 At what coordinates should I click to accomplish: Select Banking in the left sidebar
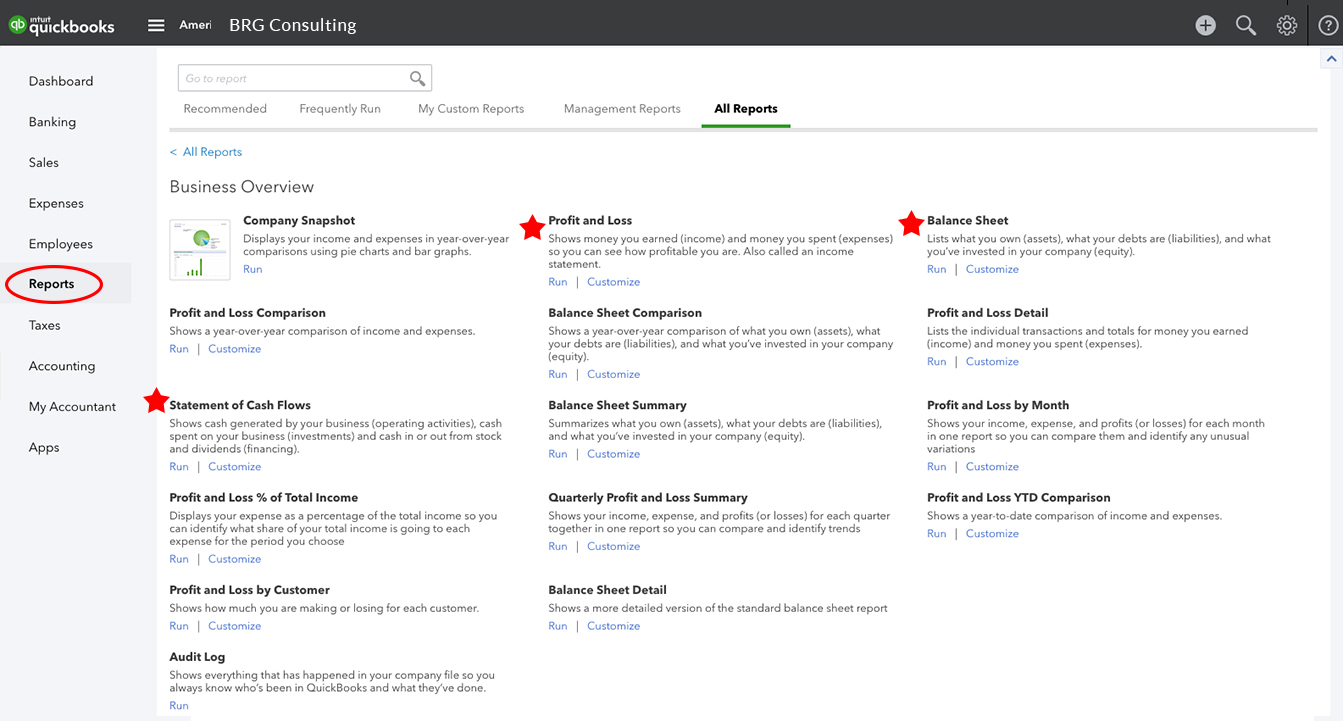(52, 122)
